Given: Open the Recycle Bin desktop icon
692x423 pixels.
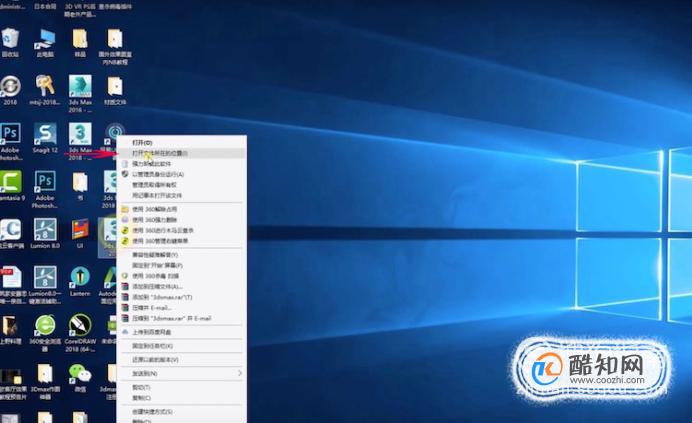Looking at the screenshot, I should (10, 42).
